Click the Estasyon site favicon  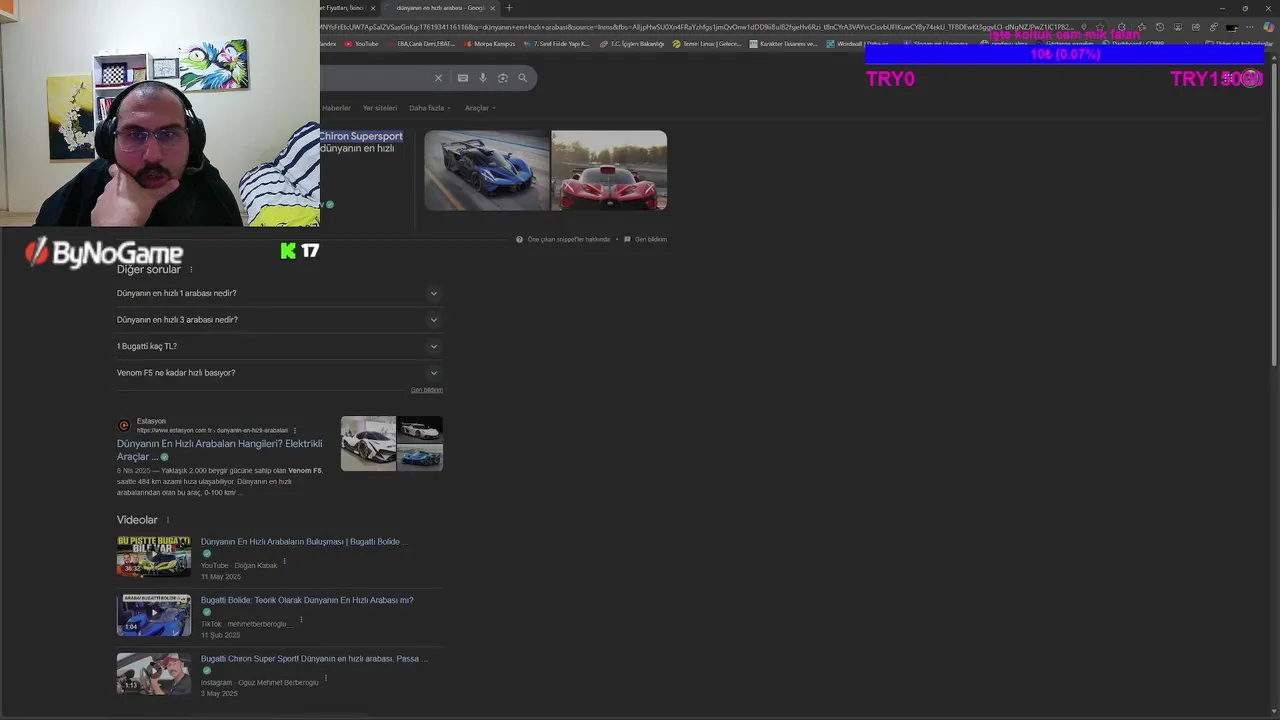[124, 425]
